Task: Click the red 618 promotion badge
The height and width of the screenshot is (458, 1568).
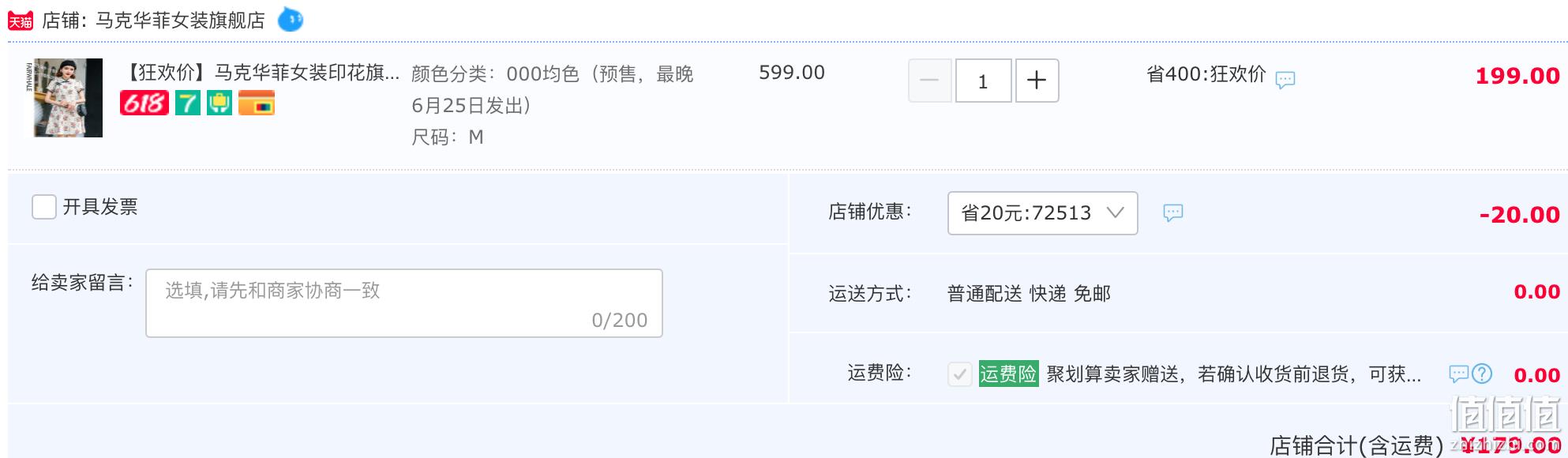Action: pos(144,103)
